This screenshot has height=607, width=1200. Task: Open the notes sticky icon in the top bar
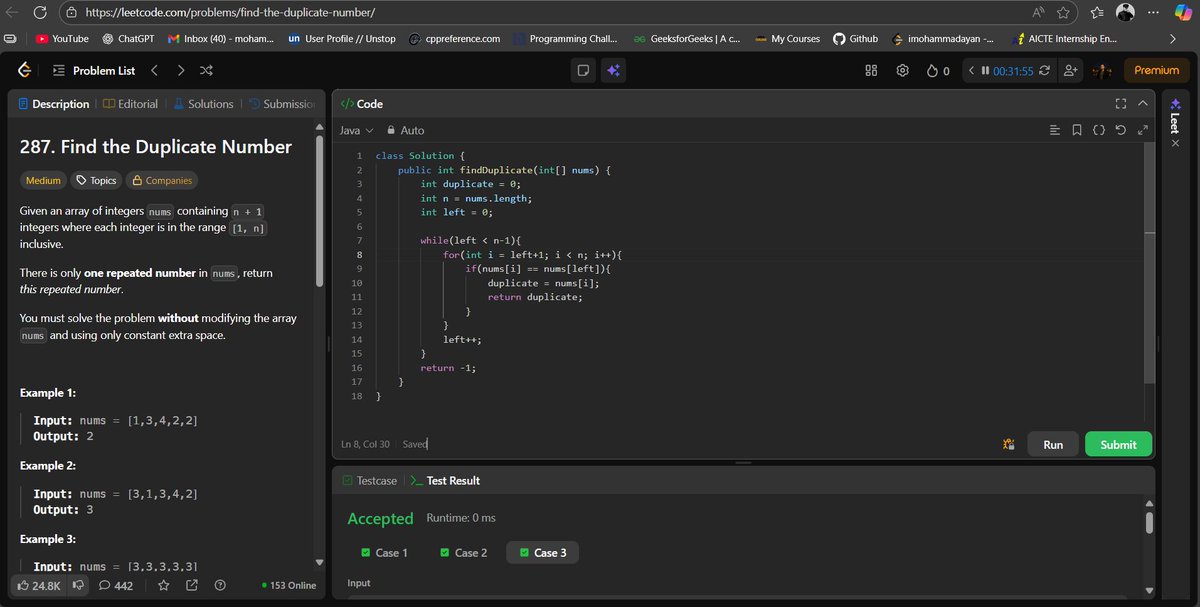[584, 71]
